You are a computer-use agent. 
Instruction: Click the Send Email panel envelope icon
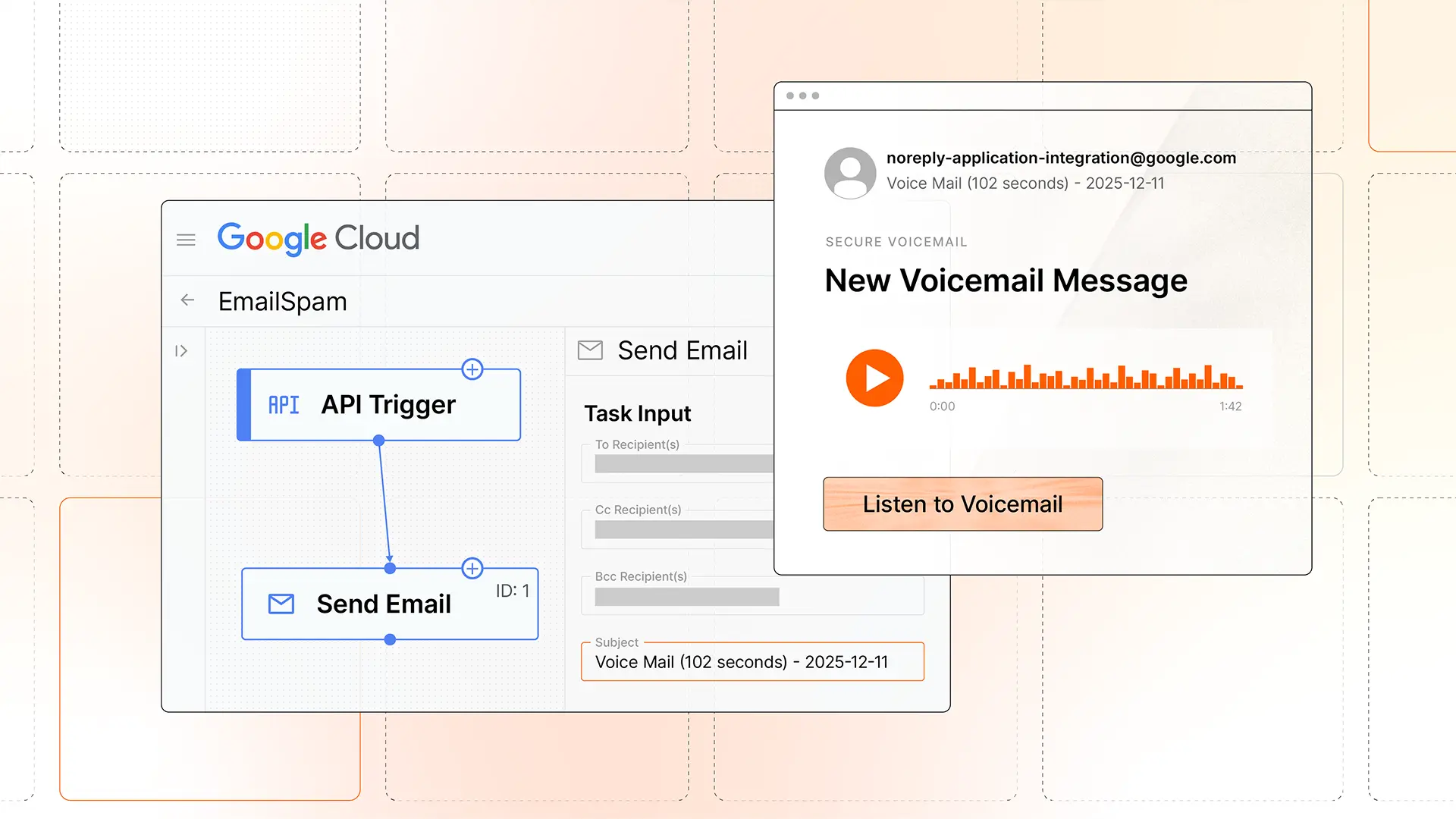591,350
